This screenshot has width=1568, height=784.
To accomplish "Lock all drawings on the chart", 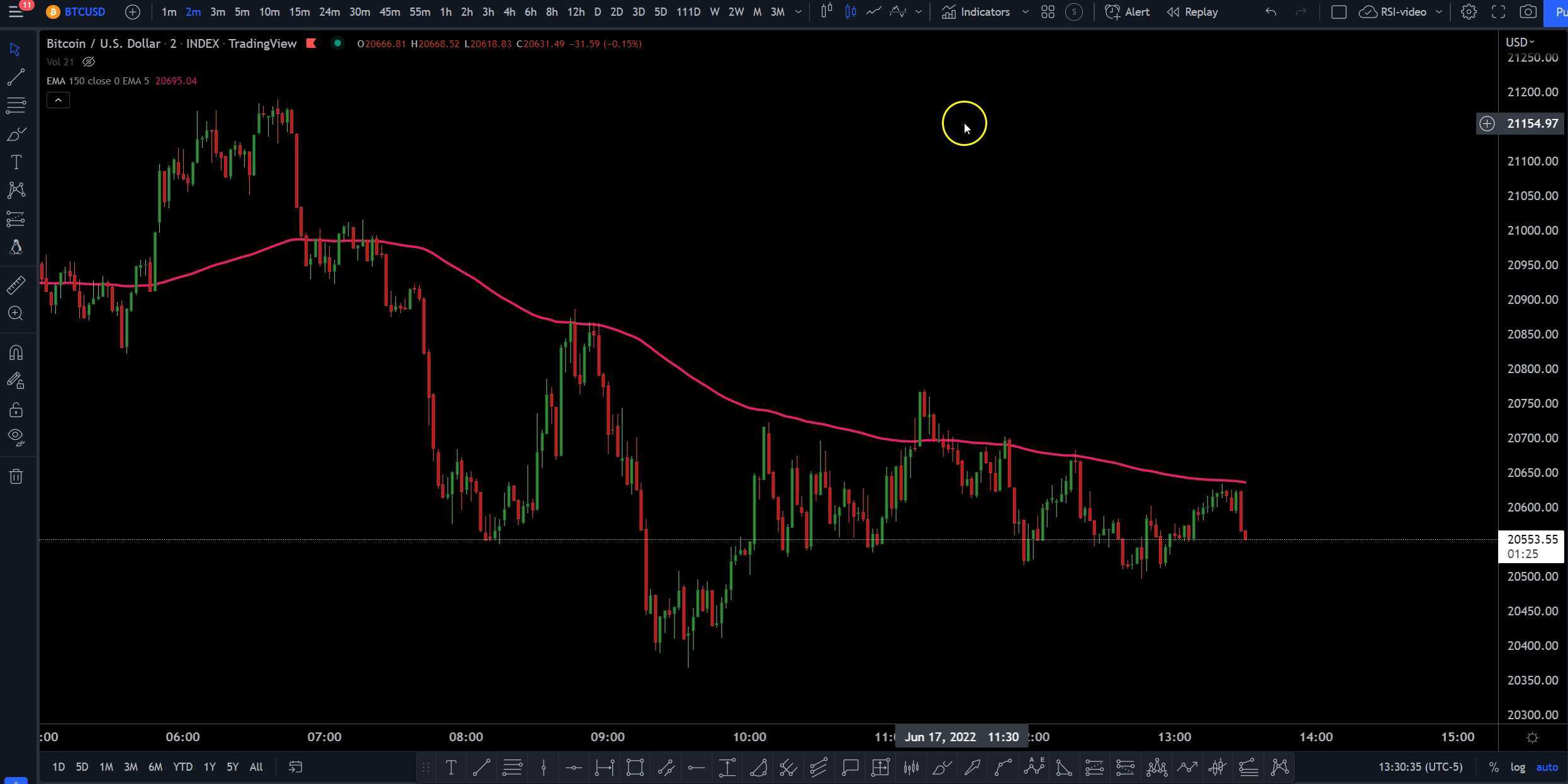I will pos(16,409).
